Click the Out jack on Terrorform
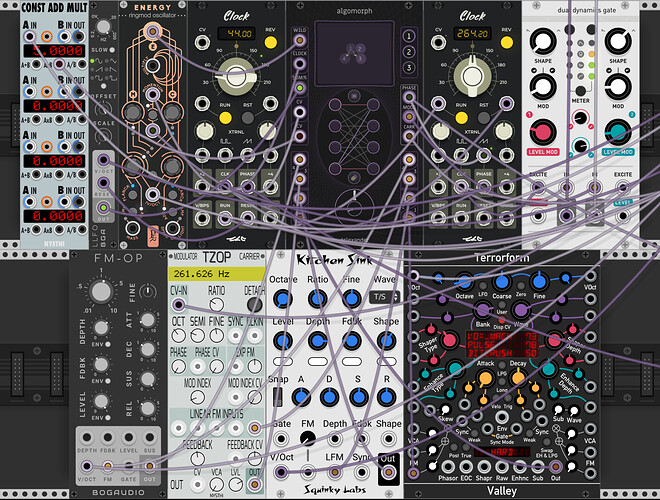 (556, 466)
